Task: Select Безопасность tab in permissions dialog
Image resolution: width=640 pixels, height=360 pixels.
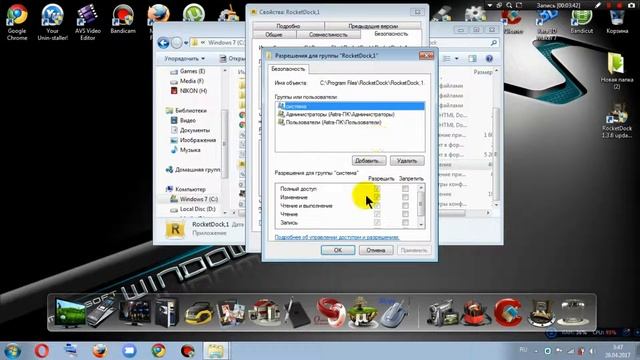Action: (288, 69)
